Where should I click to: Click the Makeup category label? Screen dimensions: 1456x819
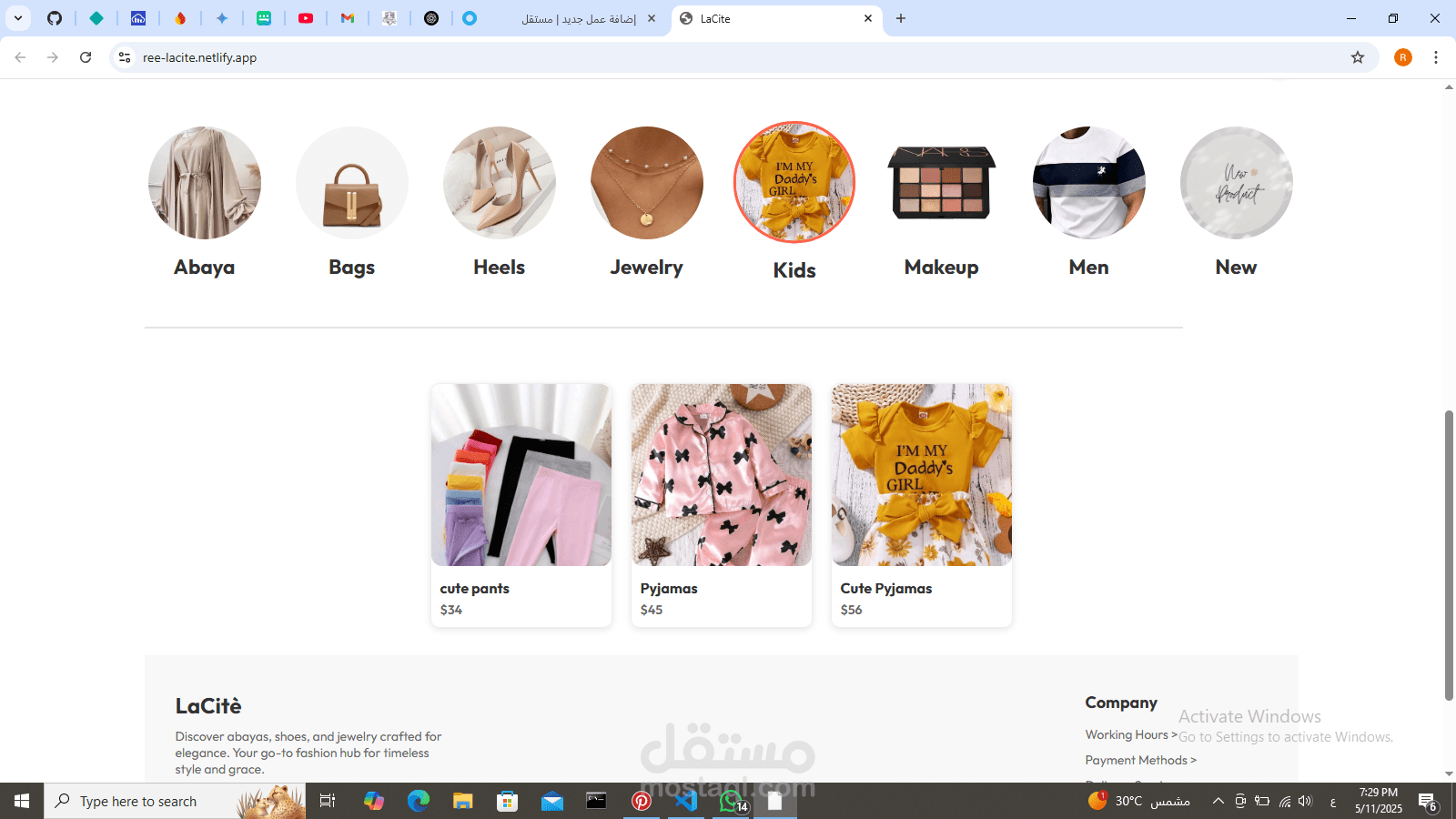[x=942, y=268]
